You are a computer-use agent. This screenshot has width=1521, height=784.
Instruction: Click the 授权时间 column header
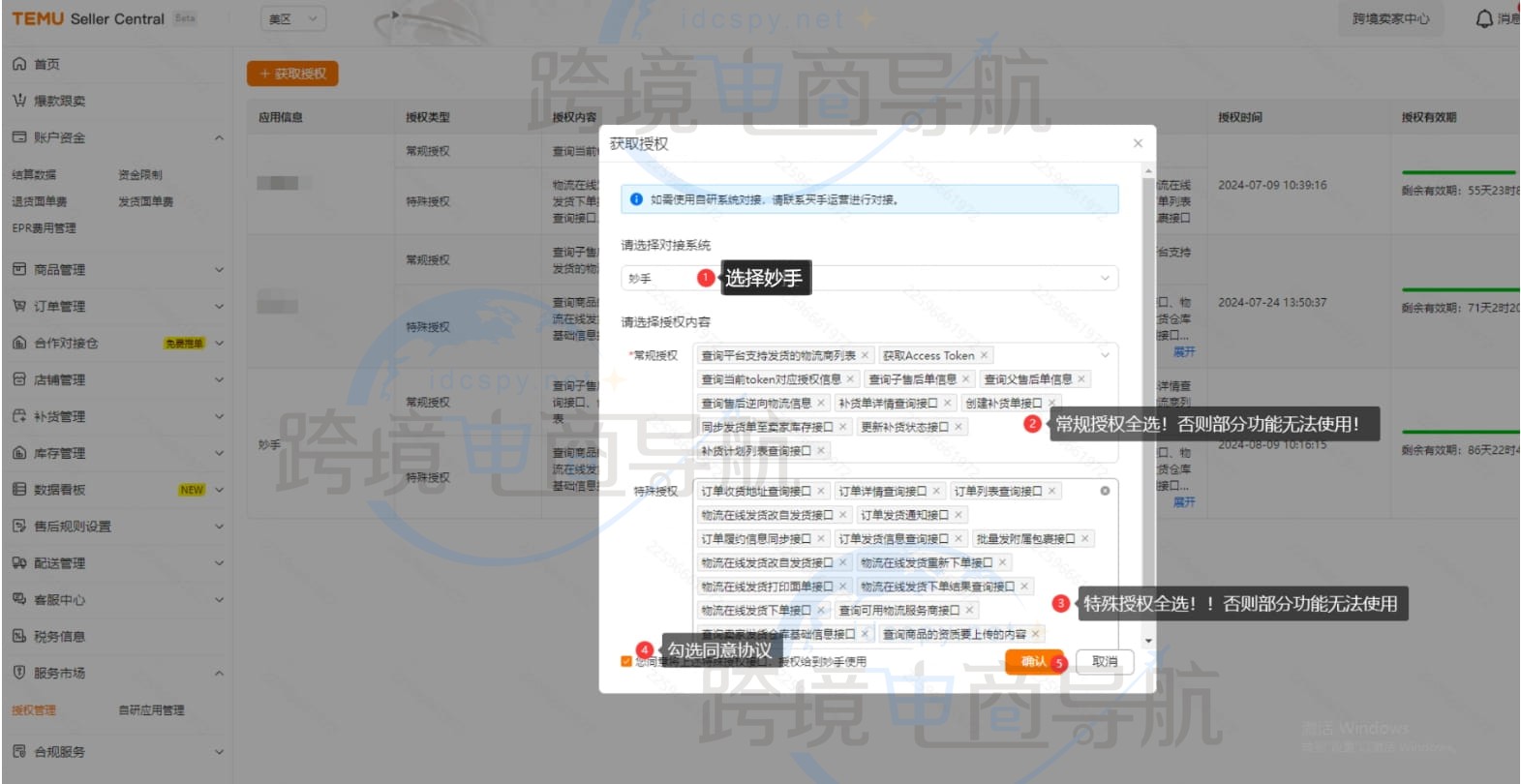(1240, 117)
